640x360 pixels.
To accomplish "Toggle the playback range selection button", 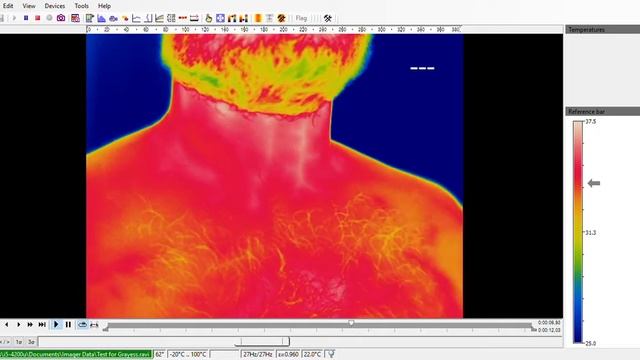I will [x=94, y=324].
